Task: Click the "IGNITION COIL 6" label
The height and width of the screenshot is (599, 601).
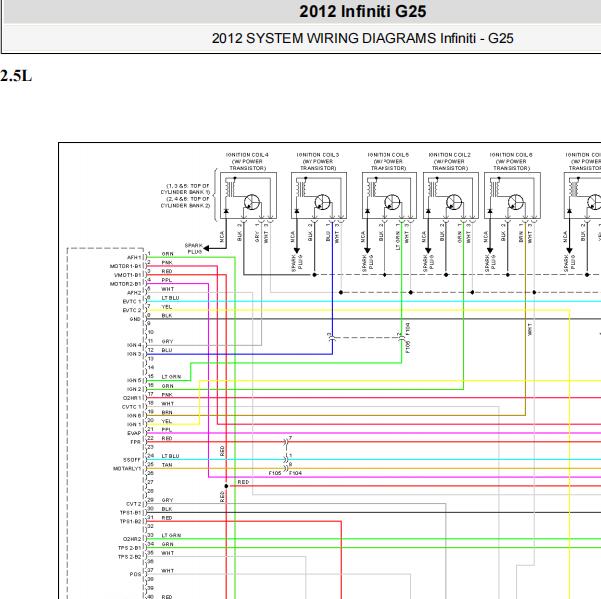Action: (x=511, y=155)
